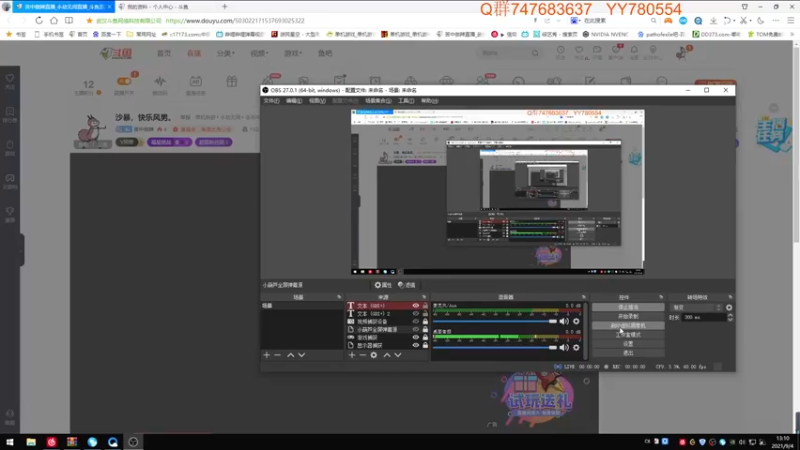Open Douyu header history clock icon

tap(560, 50)
